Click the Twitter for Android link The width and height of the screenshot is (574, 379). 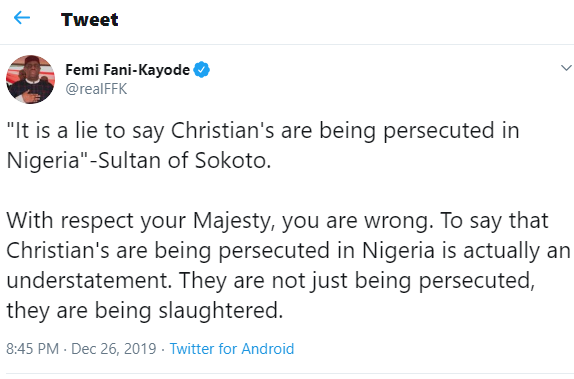232,349
